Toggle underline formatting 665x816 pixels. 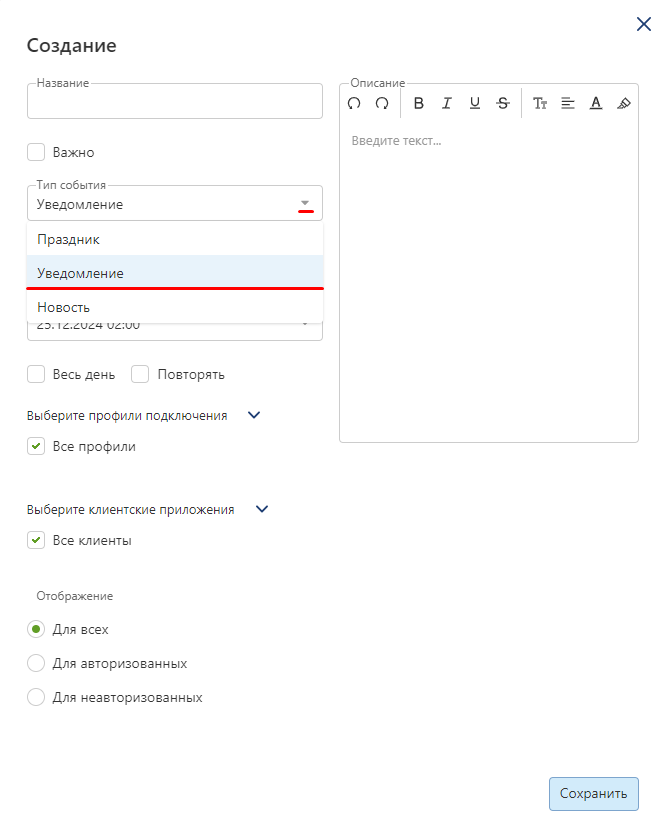[475, 104]
